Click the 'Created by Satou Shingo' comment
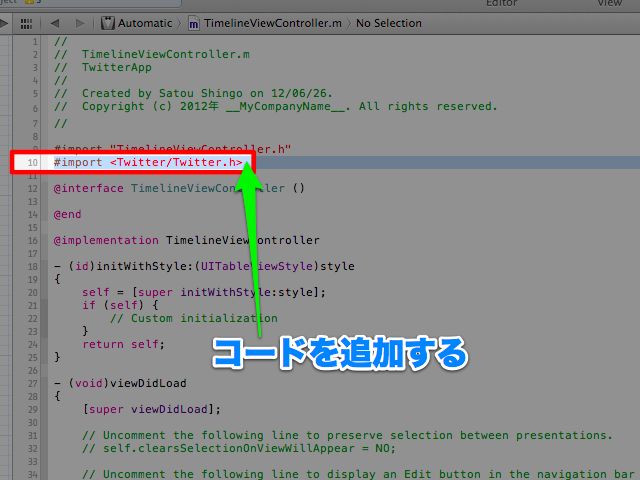The image size is (640, 480). [193, 93]
